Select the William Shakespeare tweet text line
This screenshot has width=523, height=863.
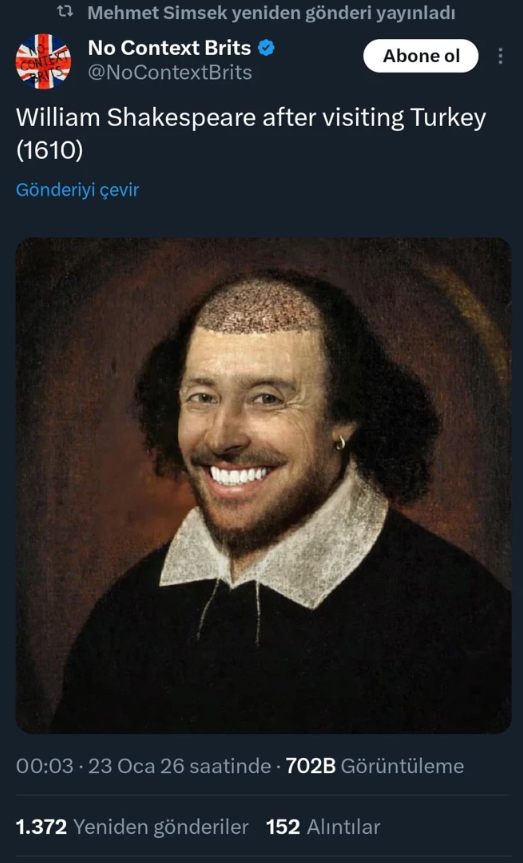(x=251, y=118)
